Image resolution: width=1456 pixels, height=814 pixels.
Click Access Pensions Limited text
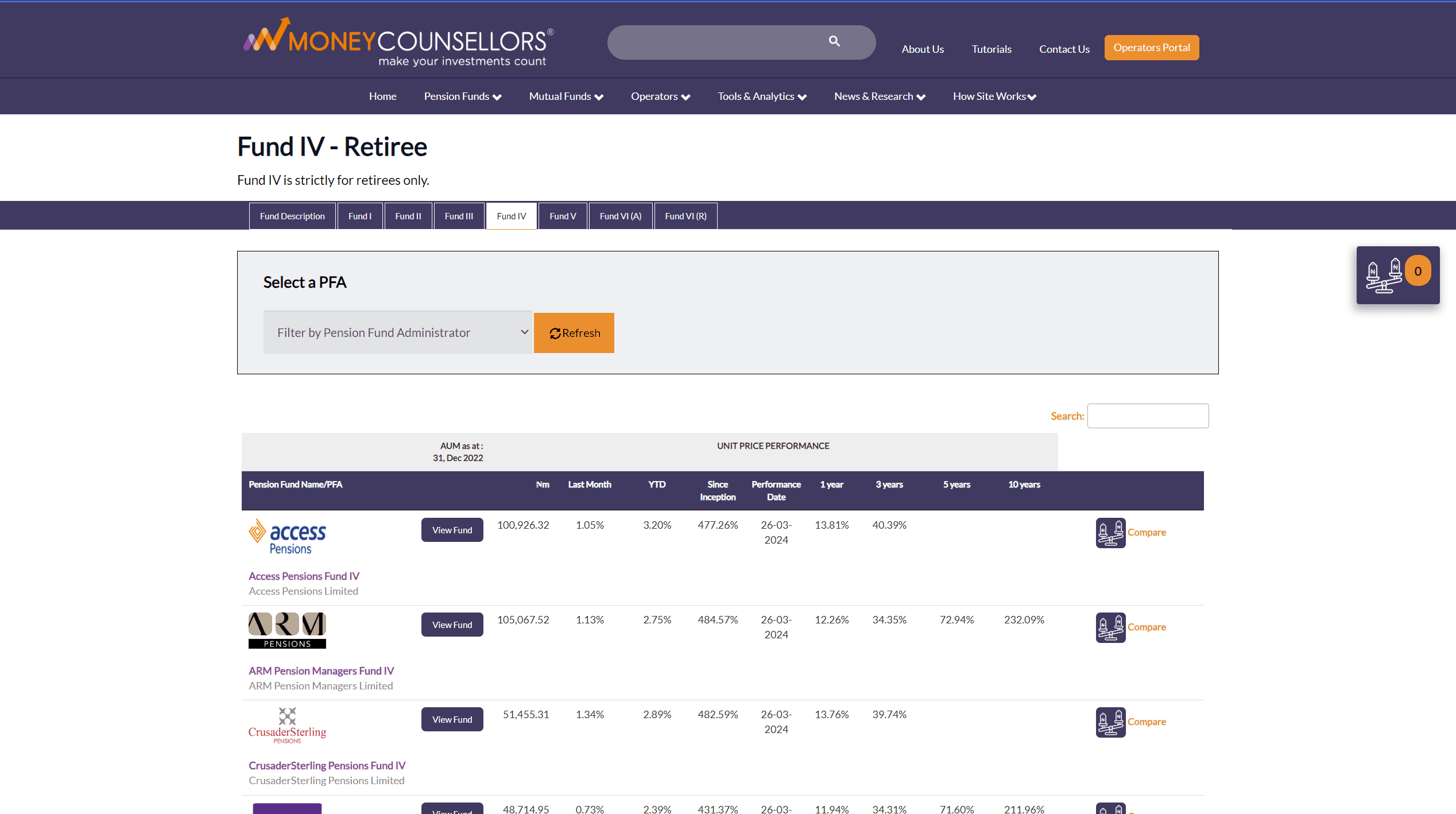303,591
